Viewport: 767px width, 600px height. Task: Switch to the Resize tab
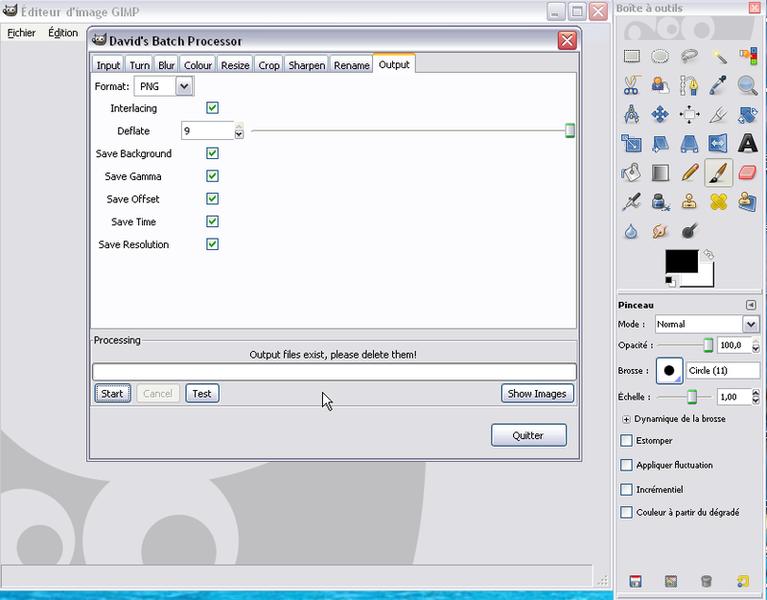tap(235, 65)
